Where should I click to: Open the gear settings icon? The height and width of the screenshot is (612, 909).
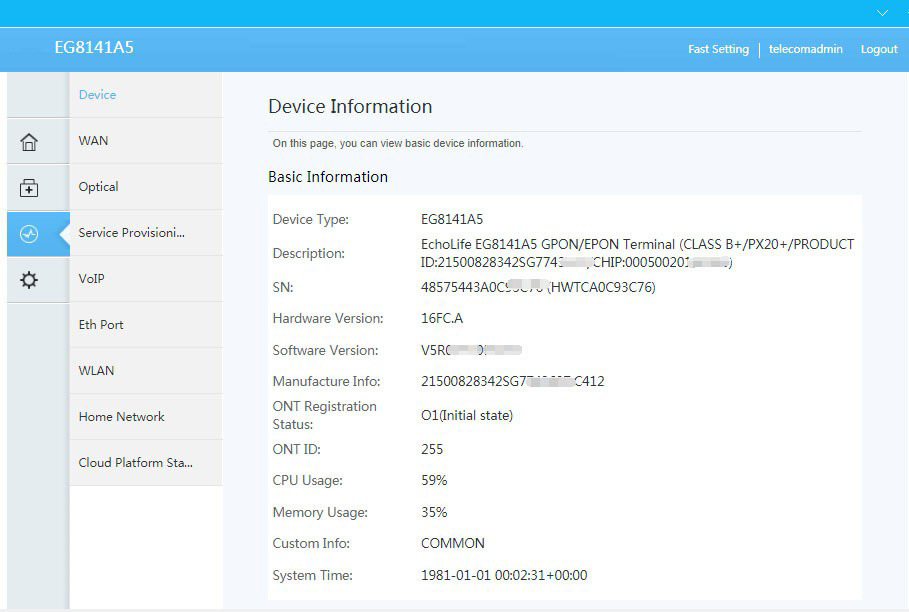pyautogui.click(x=29, y=280)
